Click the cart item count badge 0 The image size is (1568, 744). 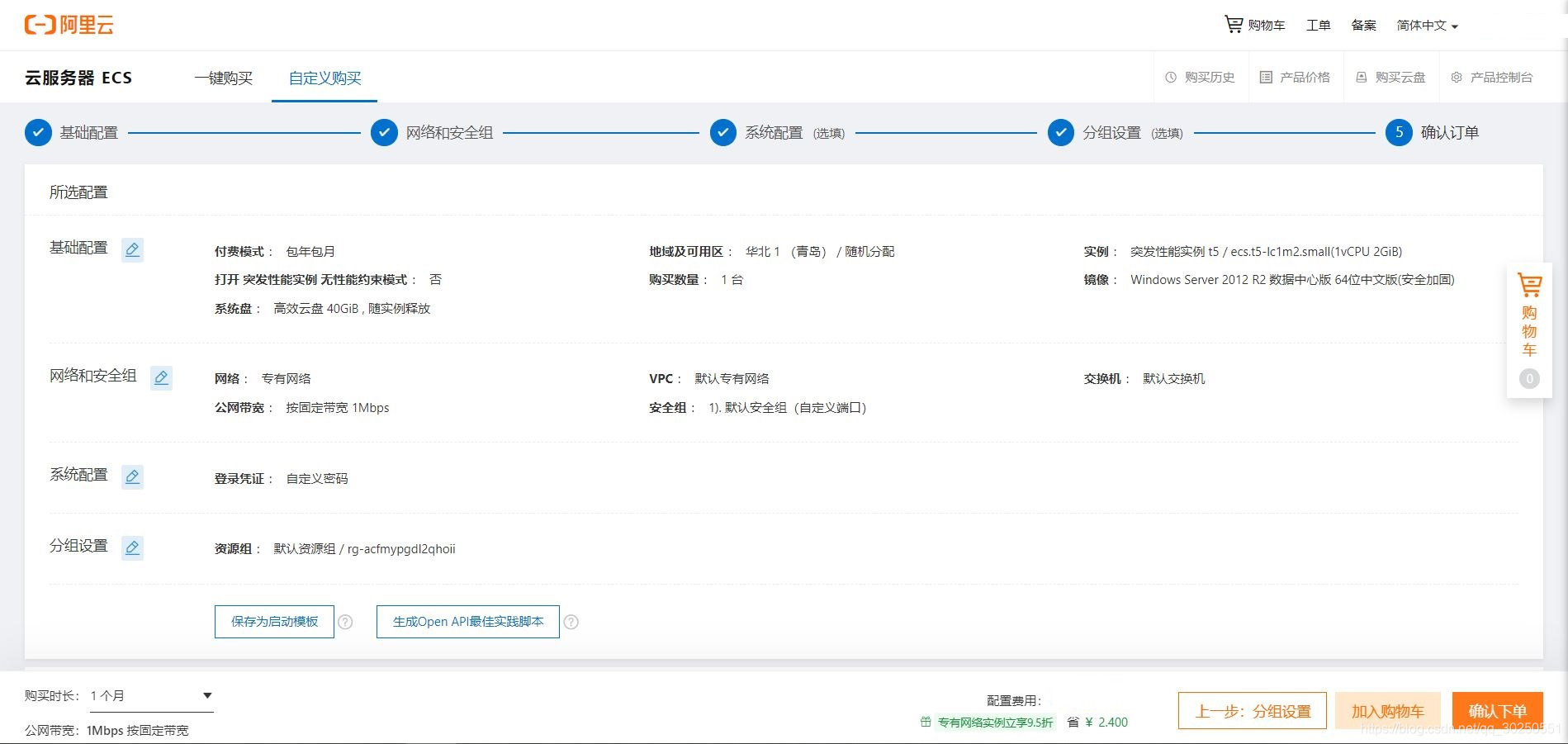[1529, 378]
